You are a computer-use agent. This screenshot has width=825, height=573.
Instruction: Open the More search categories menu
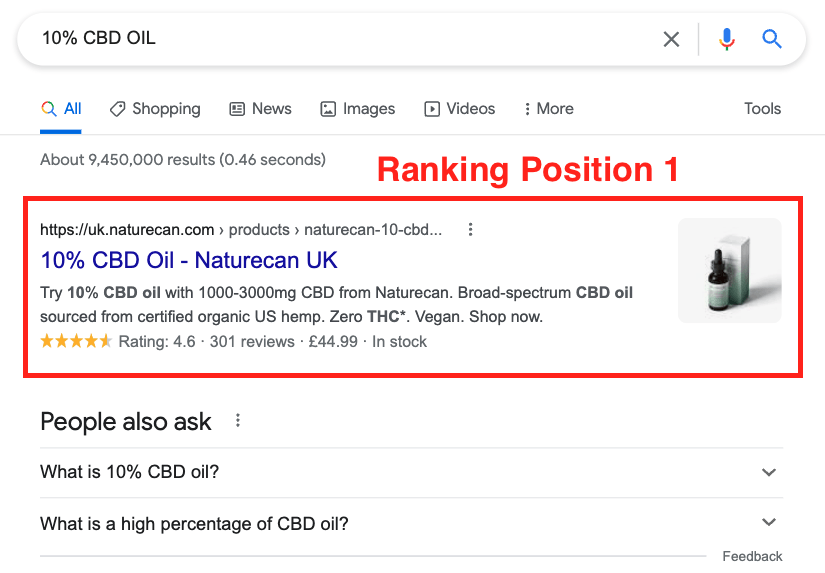click(549, 109)
